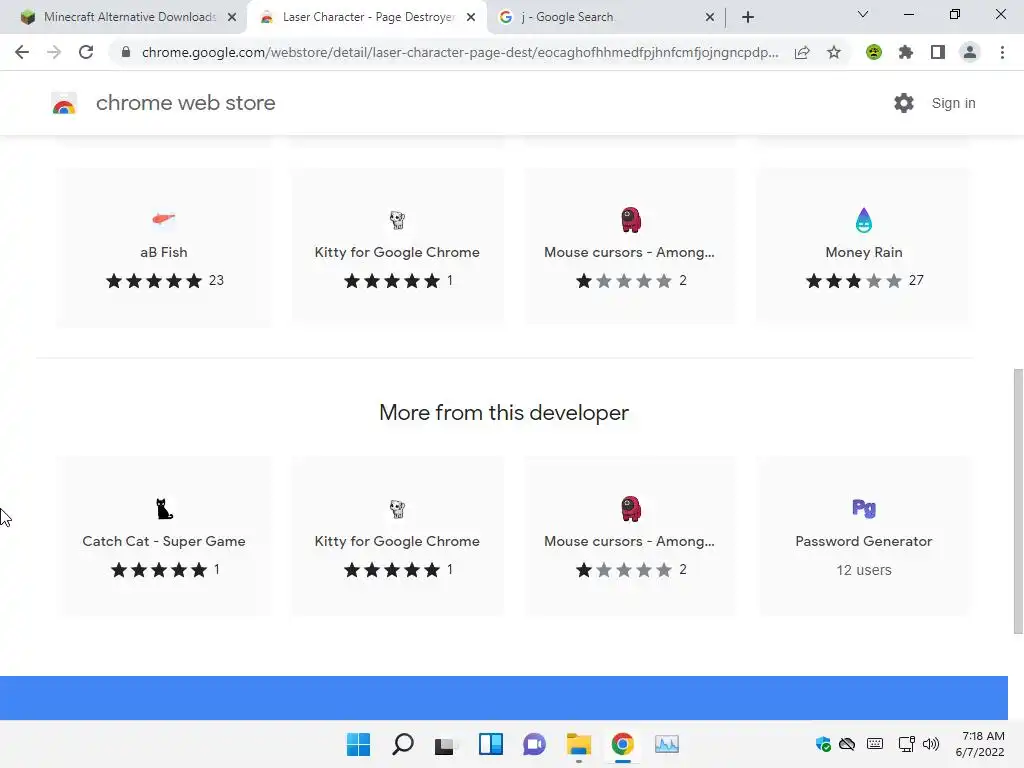Click the green face extension icon
The height and width of the screenshot is (768, 1024).
click(874, 52)
